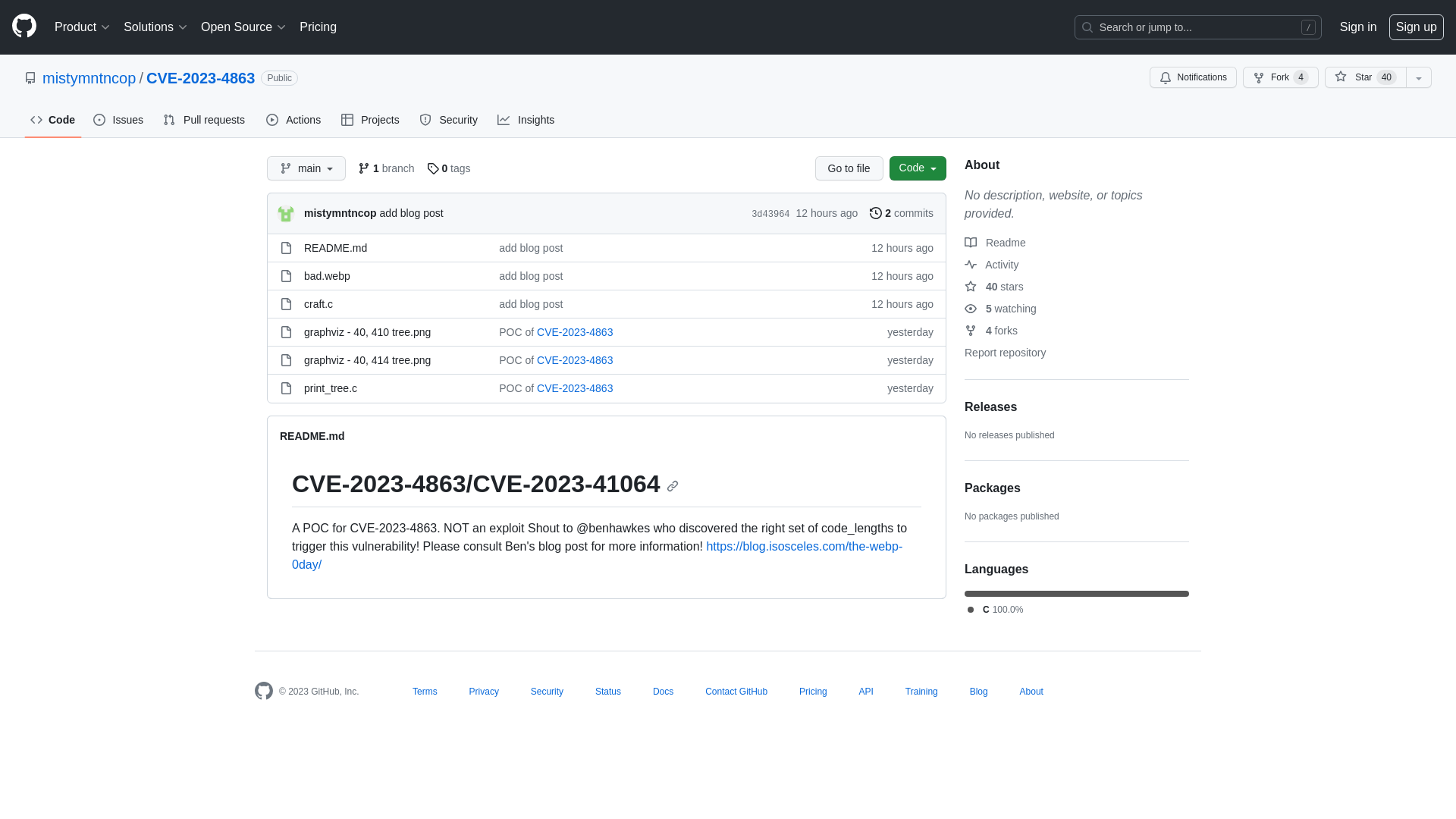Switch to the Insights tab
This screenshot has width=1456, height=819.
526,120
